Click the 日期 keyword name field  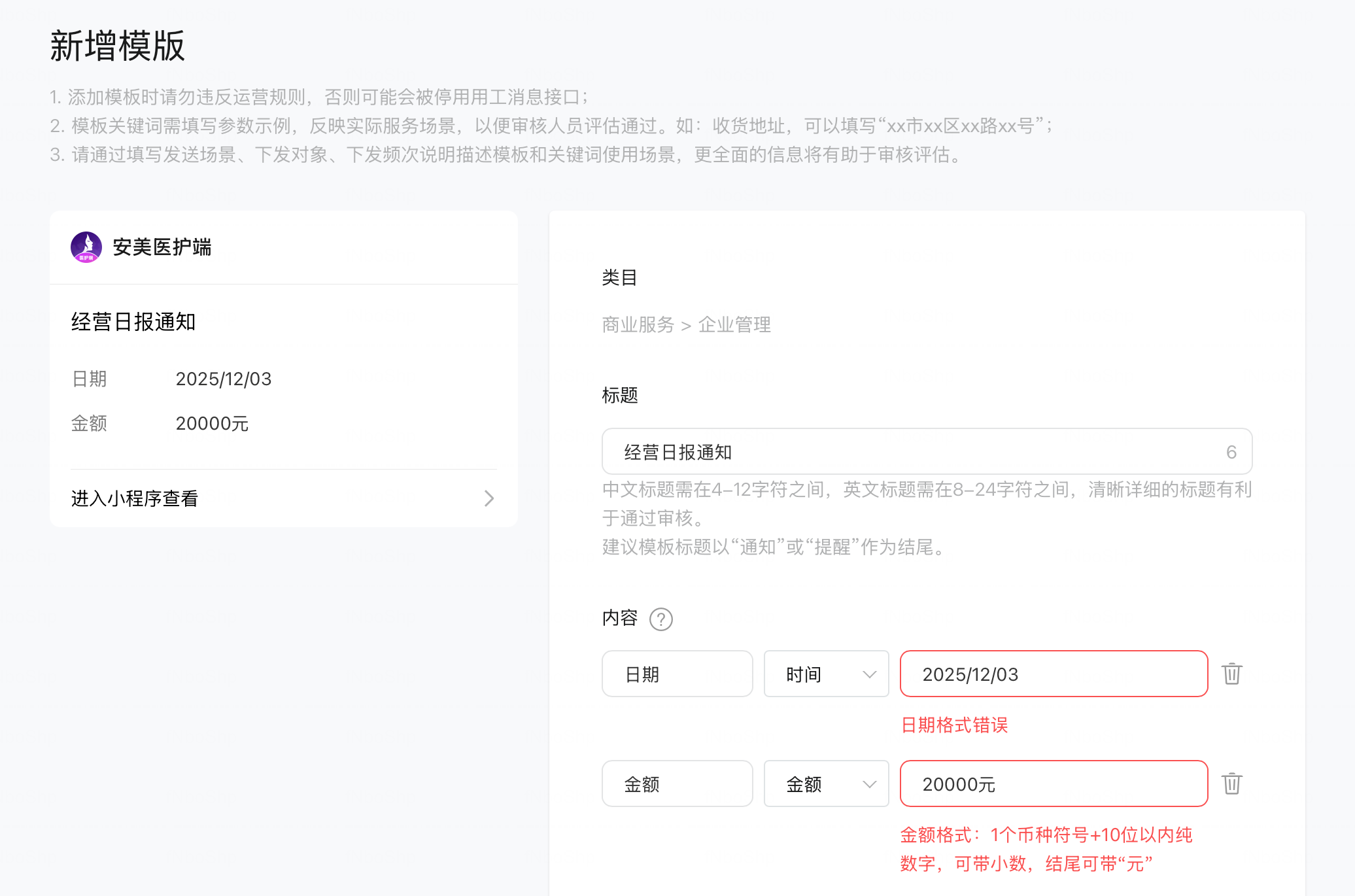click(677, 674)
